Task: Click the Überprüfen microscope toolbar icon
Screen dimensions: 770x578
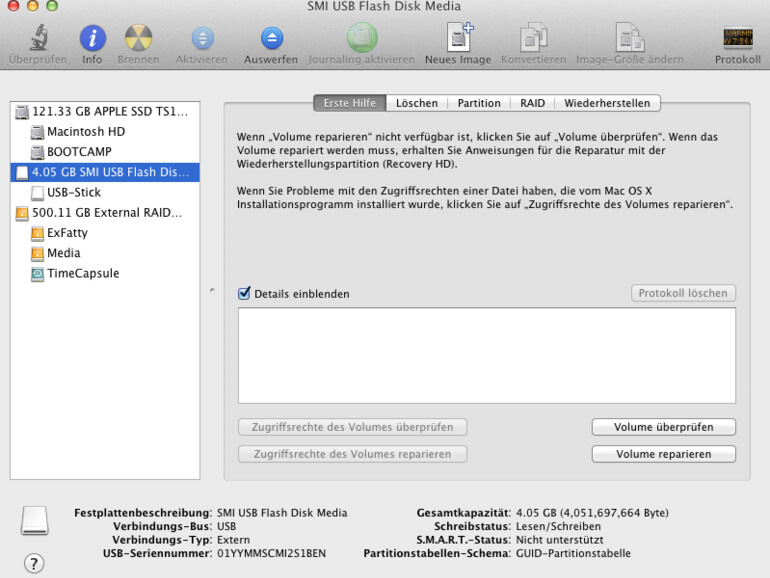Action: tap(38, 38)
